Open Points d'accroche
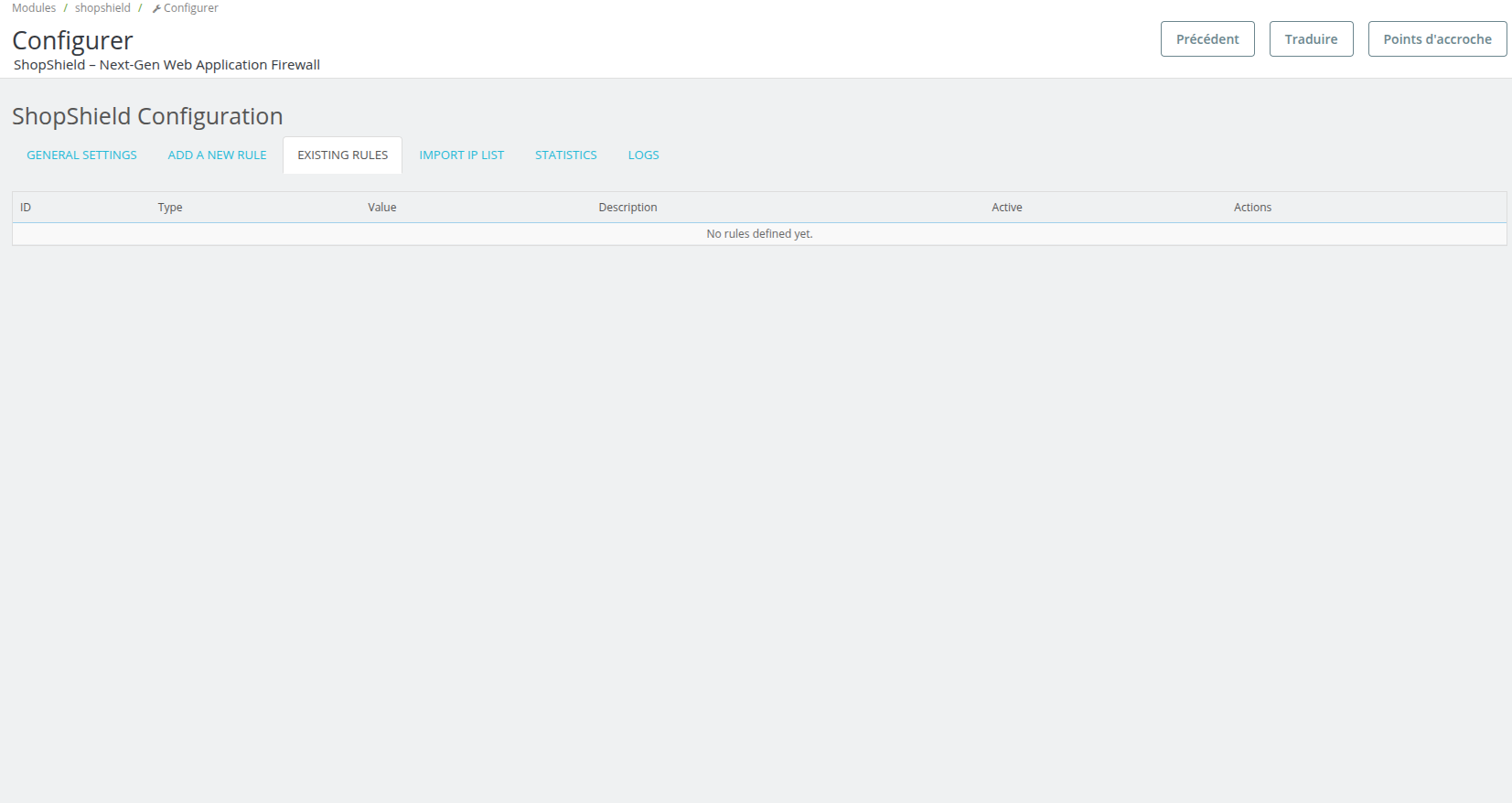 1437,39
